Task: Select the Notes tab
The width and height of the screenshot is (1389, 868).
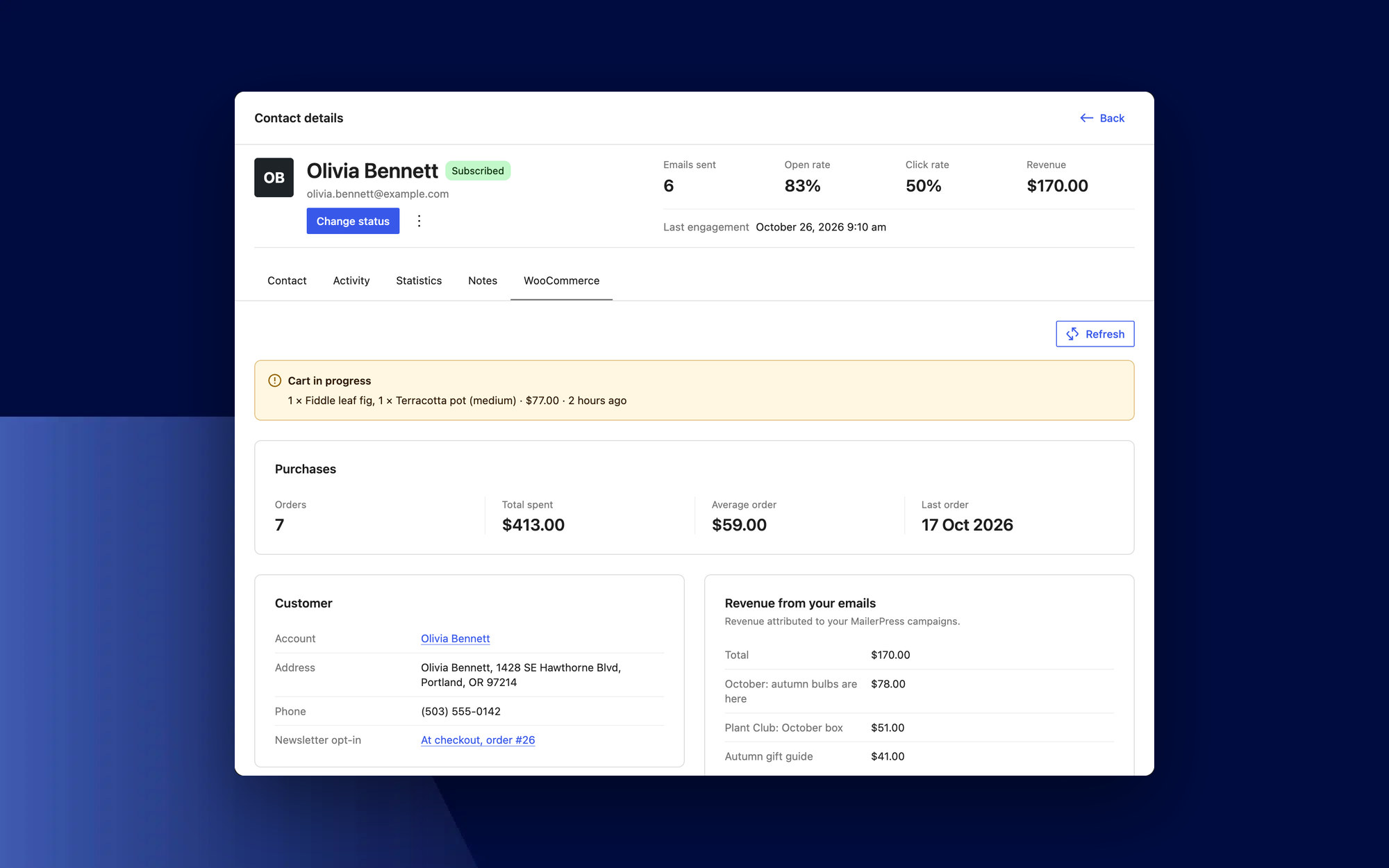Action: click(483, 281)
